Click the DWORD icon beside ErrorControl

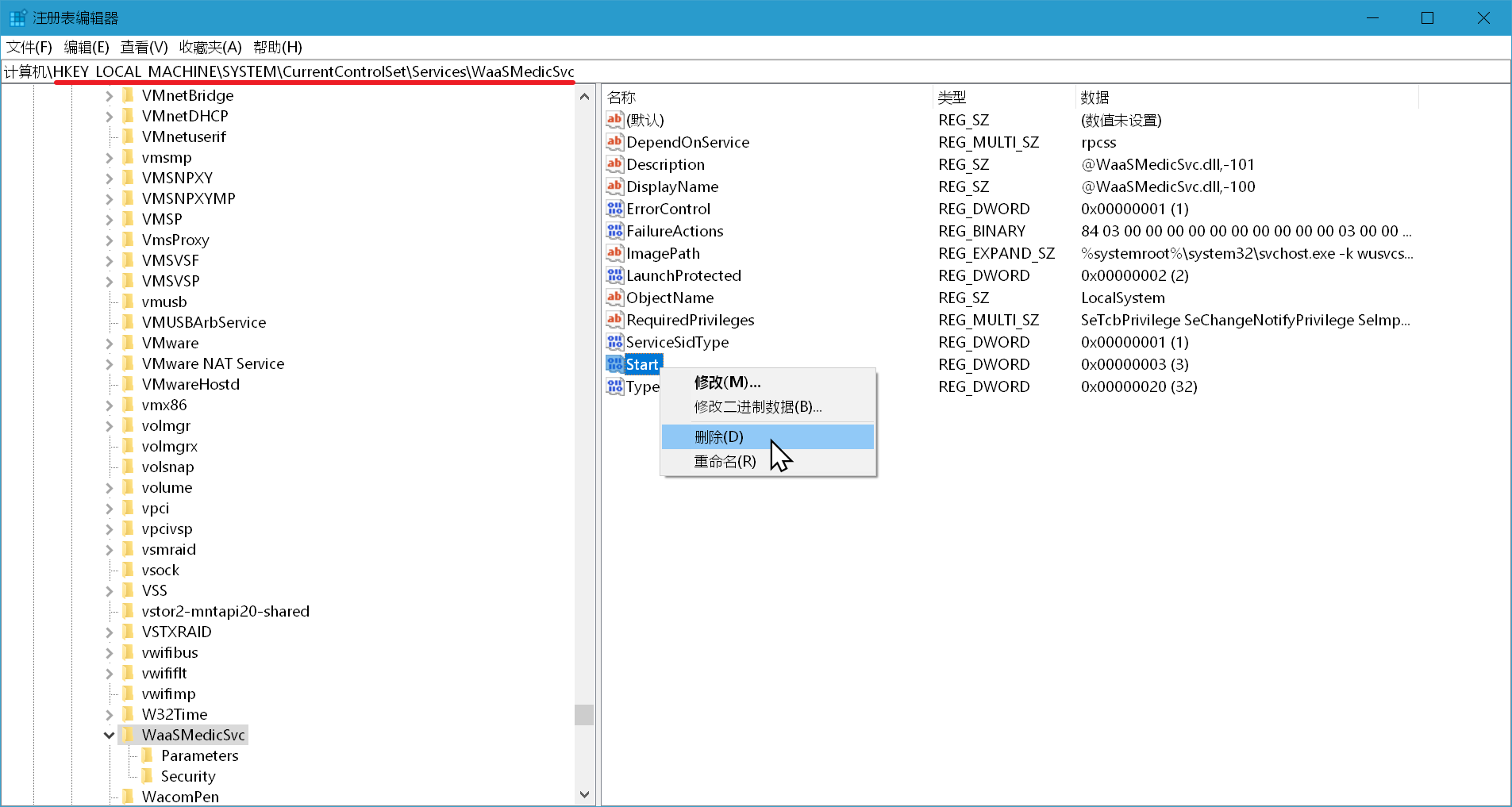pos(614,209)
